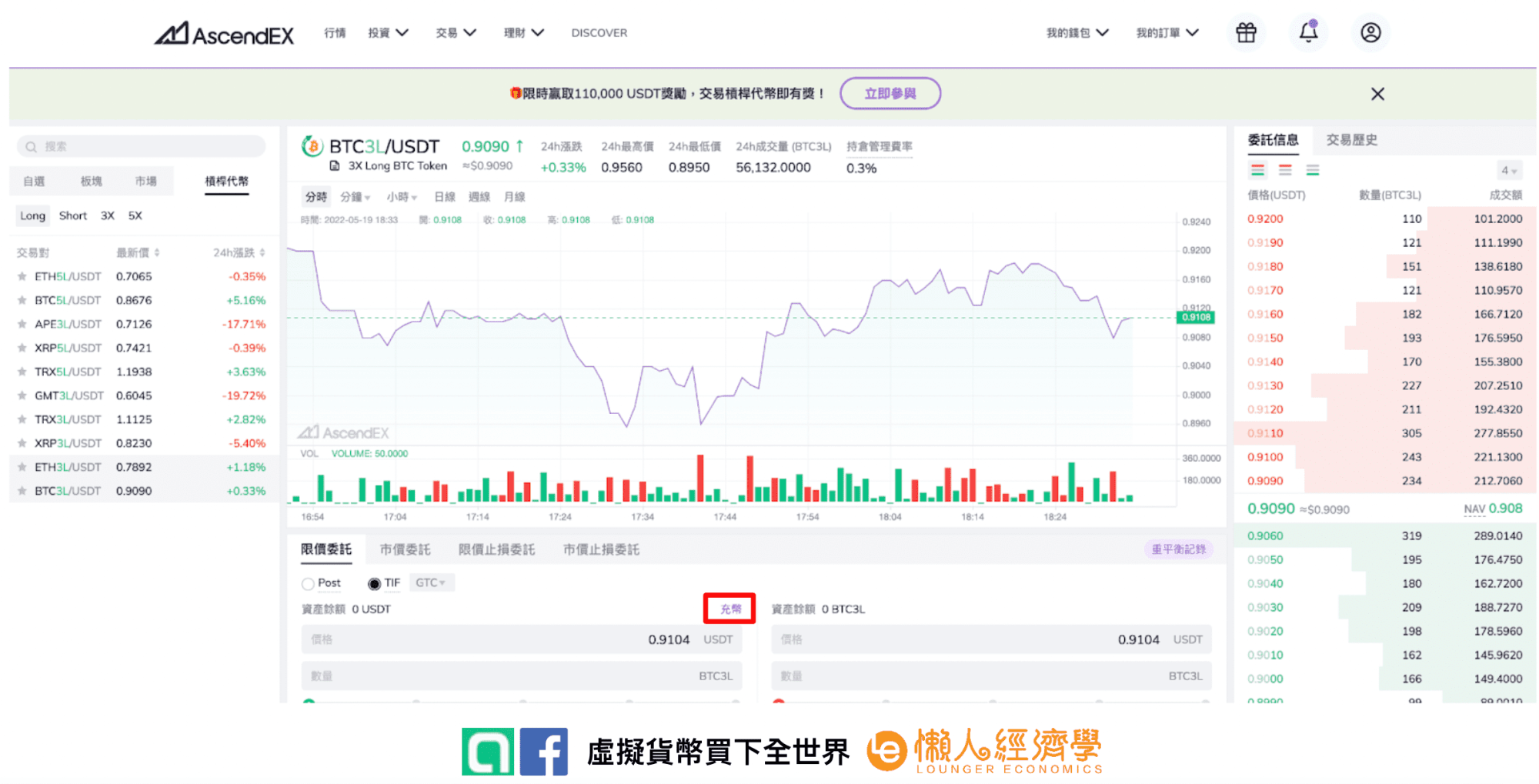Screen dimensions: 1539x784
Task: Filter pairs by 5X leverage
Action: click(135, 216)
